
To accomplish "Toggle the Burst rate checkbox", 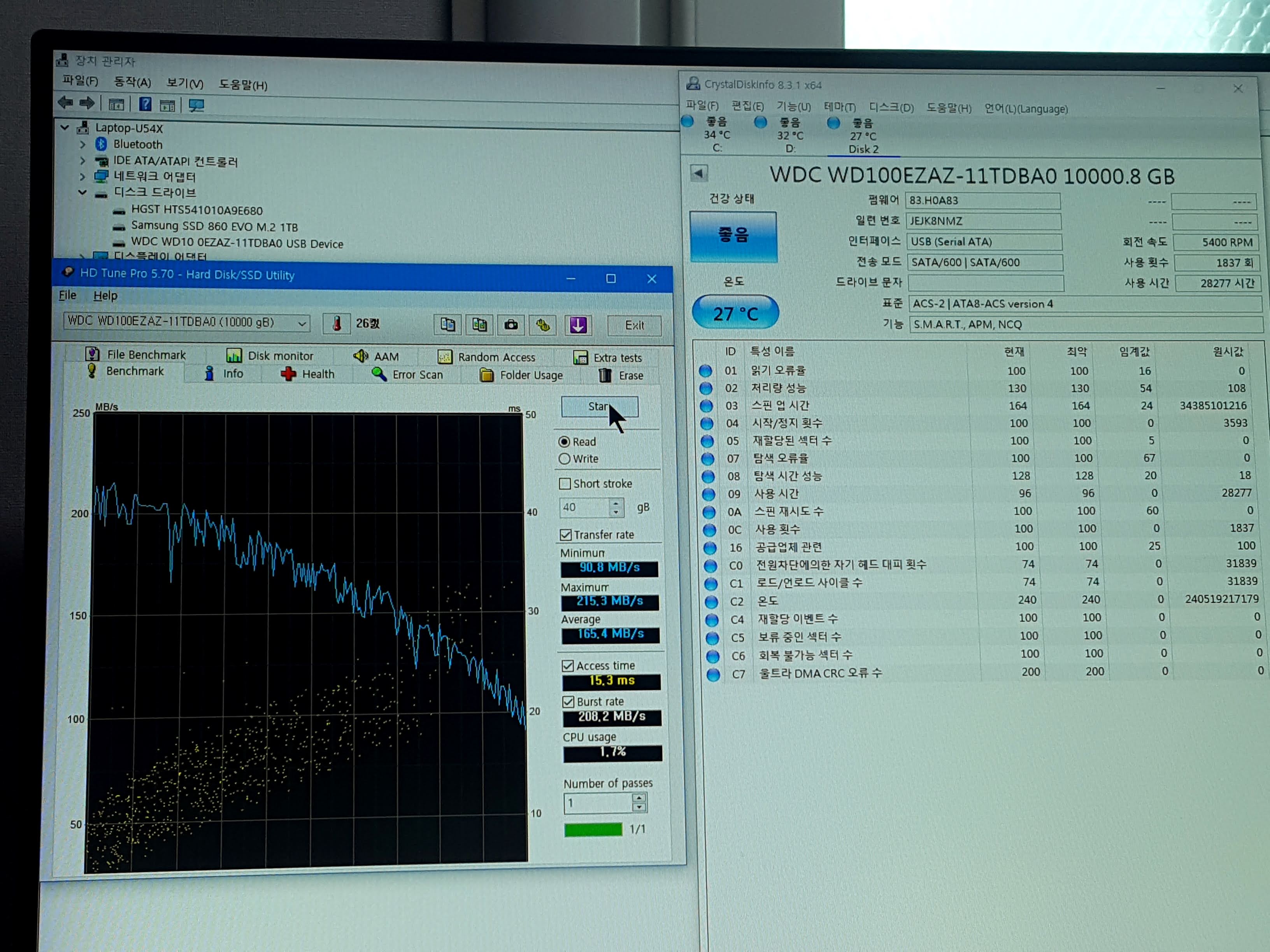I will coord(568,701).
